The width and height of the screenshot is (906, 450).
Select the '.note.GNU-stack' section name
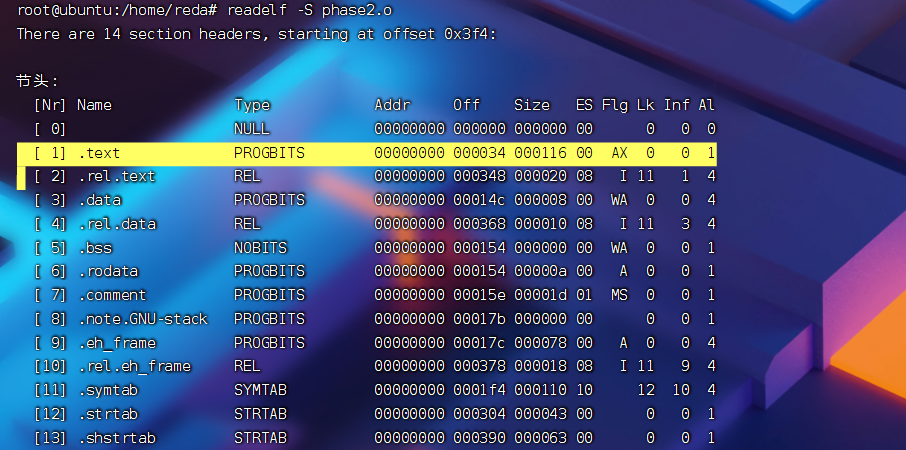tap(143, 319)
